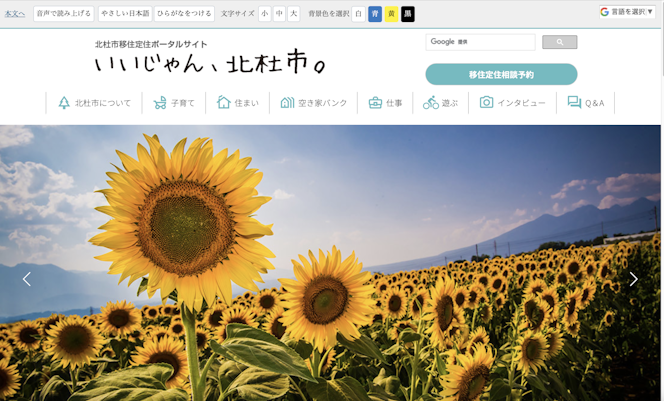Screen dimensions: 664x401
Task: Show previous slide with left arrow
Action: 27,279
